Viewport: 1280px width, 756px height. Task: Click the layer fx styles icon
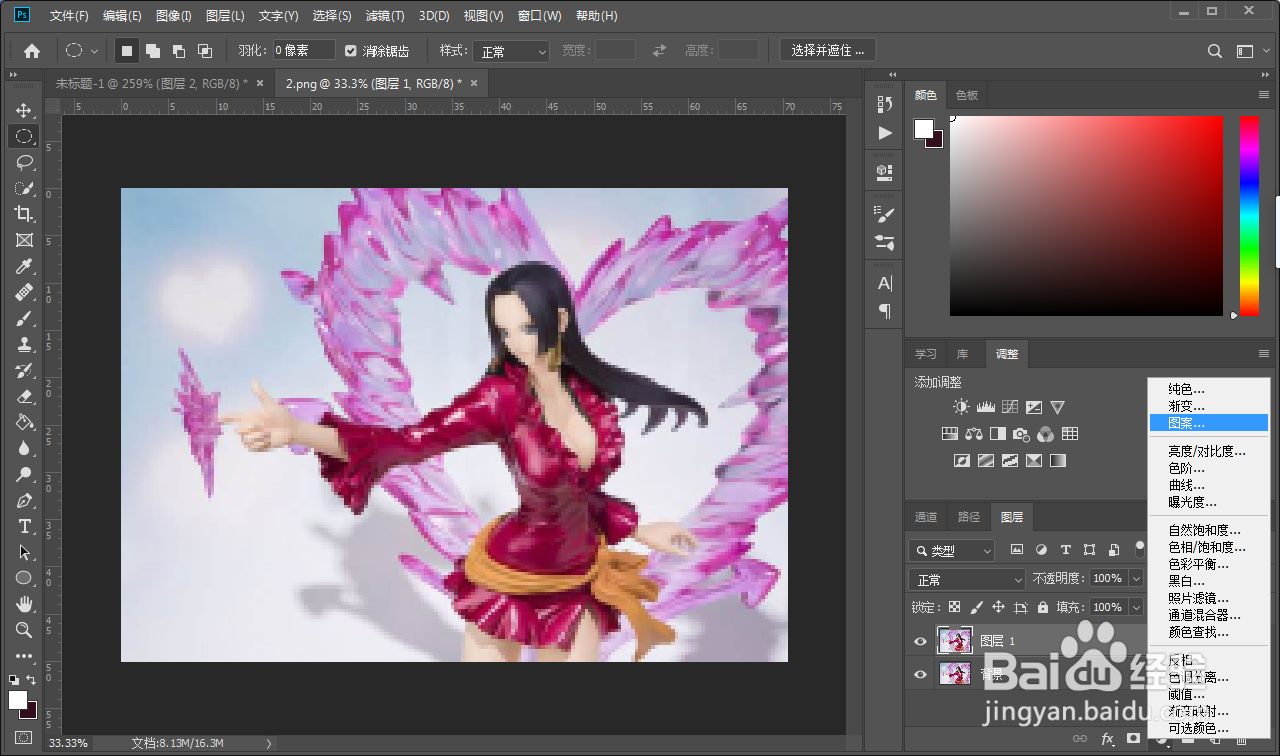coord(1107,739)
